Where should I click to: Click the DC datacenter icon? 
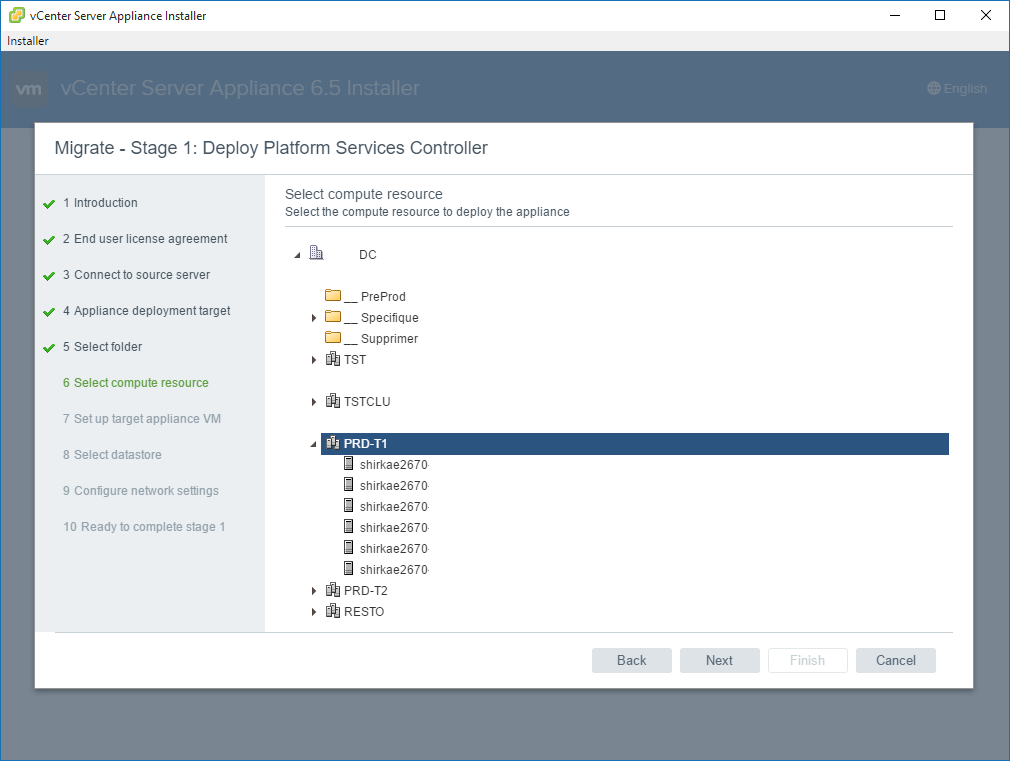pos(316,254)
